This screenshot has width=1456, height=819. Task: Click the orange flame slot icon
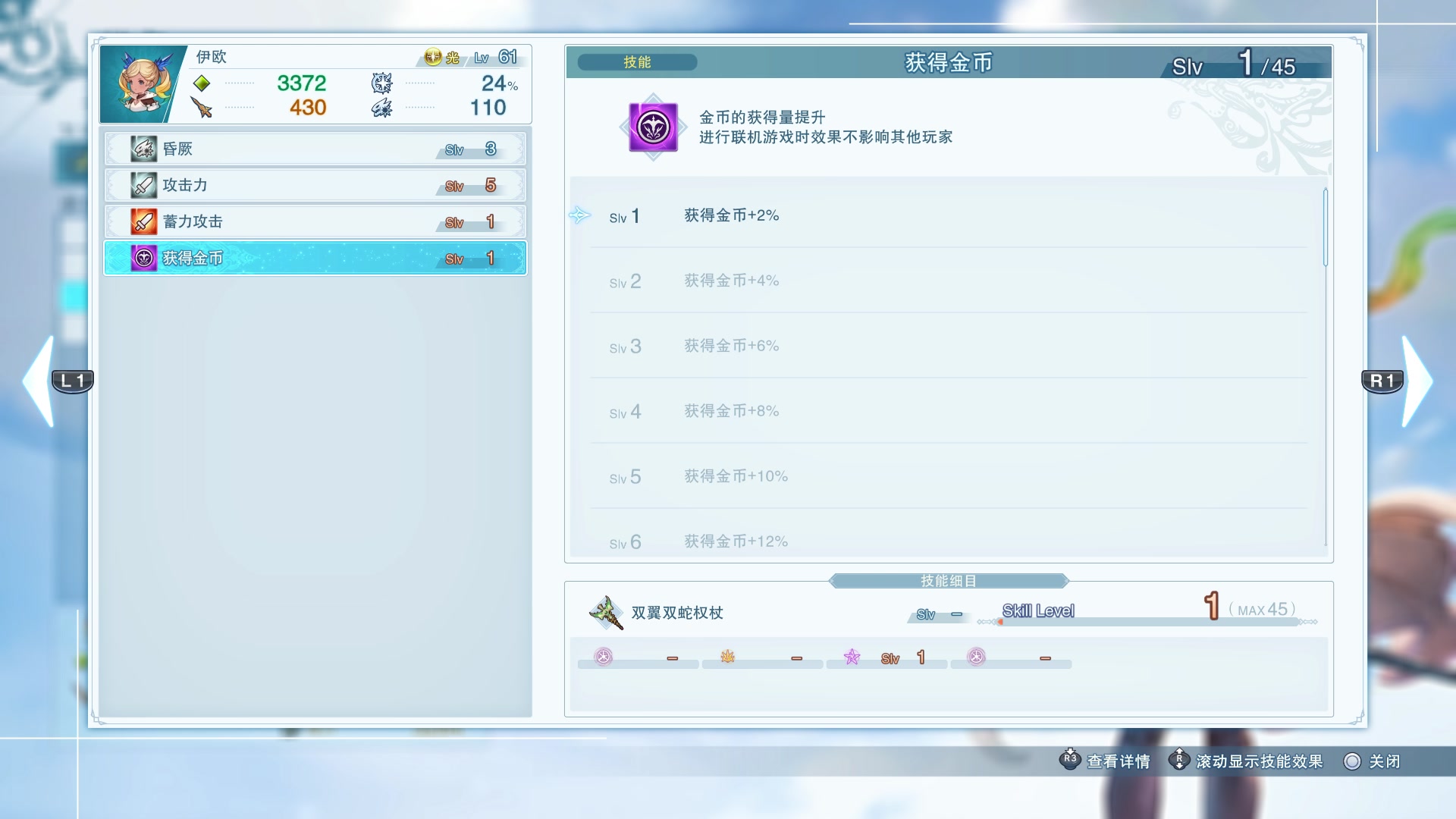(x=728, y=657)
